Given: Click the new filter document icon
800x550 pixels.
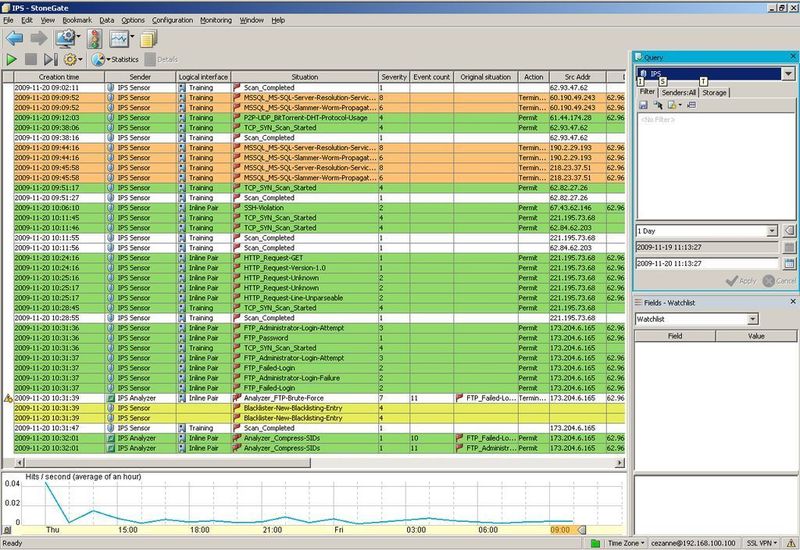Looking at the screenshot, I should [672, 105].
